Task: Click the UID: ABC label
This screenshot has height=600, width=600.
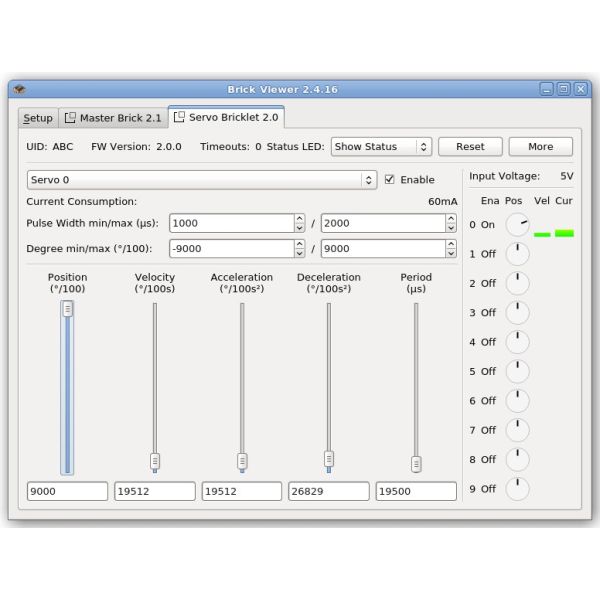Action: click(x=50, y=147)
